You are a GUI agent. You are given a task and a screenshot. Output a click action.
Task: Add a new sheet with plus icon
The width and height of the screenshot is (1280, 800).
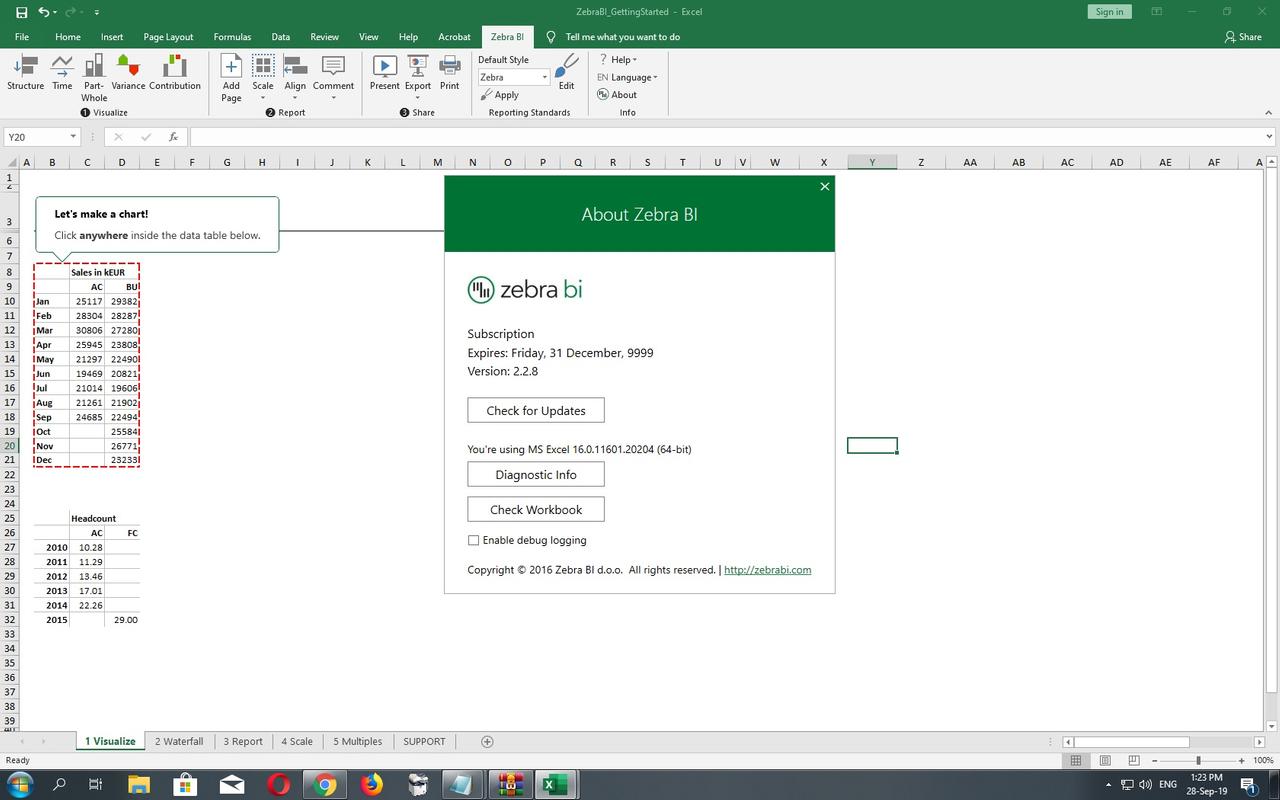pos(487,741)
